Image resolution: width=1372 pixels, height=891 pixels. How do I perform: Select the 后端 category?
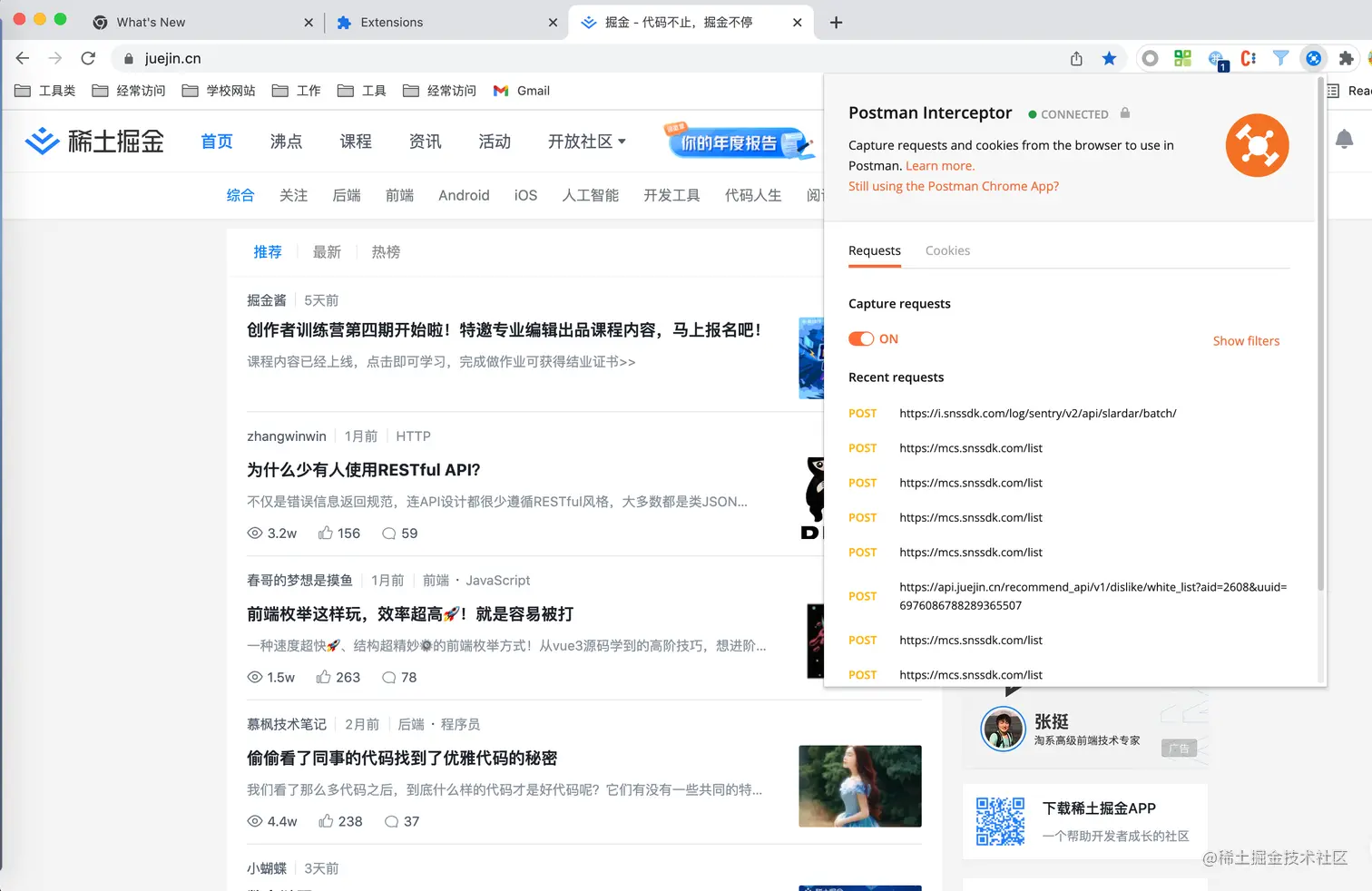pyautogui.click(x=347, y=195)
